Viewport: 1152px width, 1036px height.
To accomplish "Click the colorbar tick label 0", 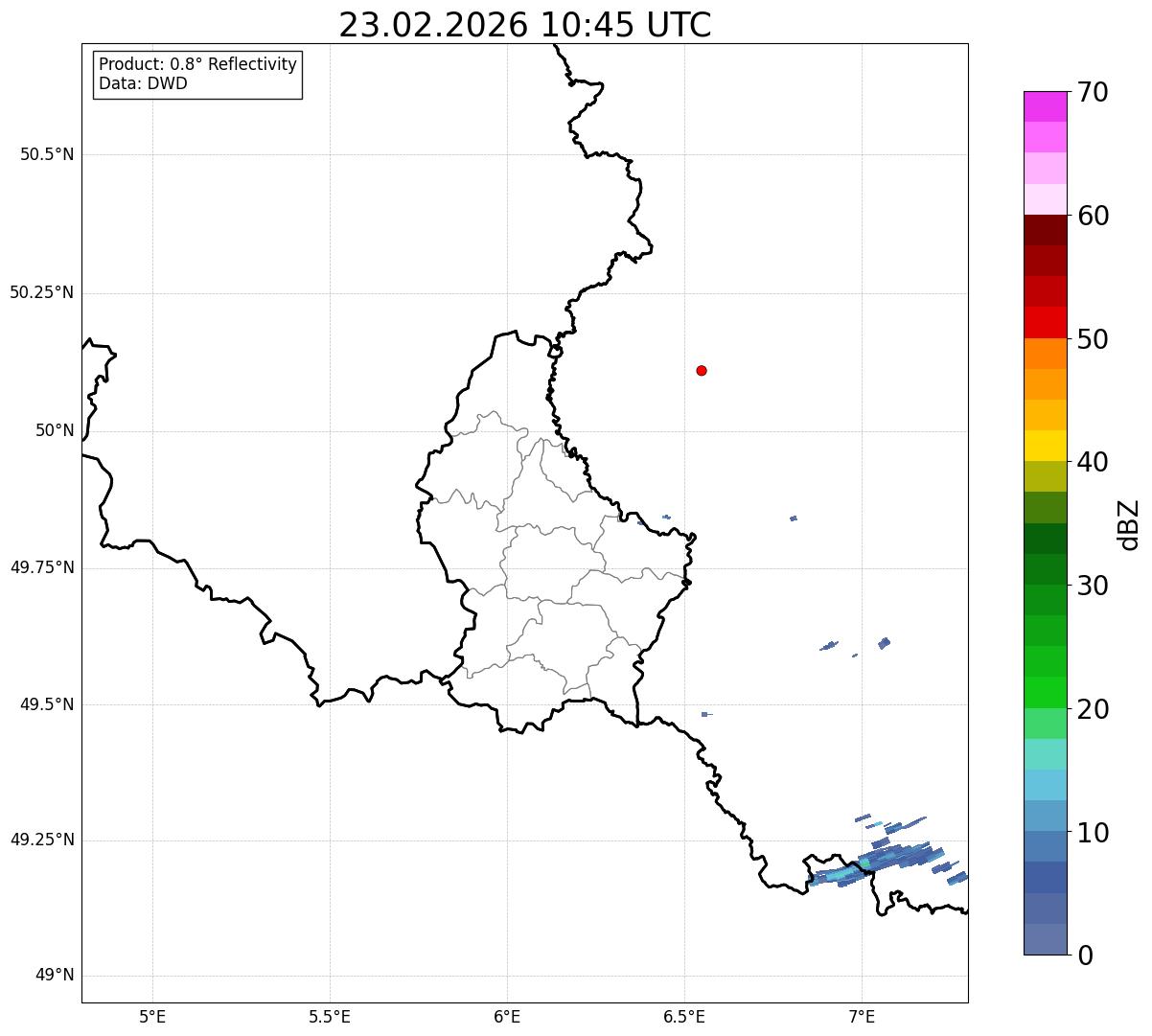I will (1085, 955).
